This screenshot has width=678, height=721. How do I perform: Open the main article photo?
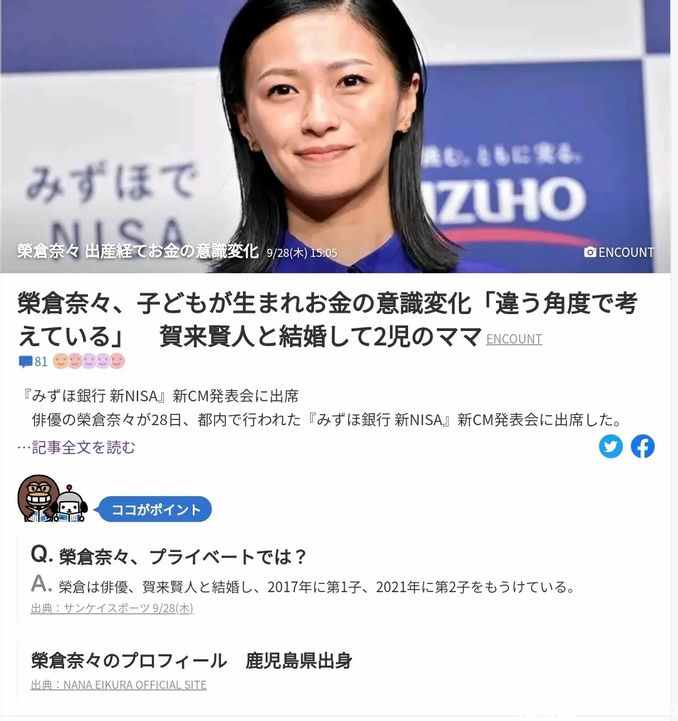pos(336,136)
